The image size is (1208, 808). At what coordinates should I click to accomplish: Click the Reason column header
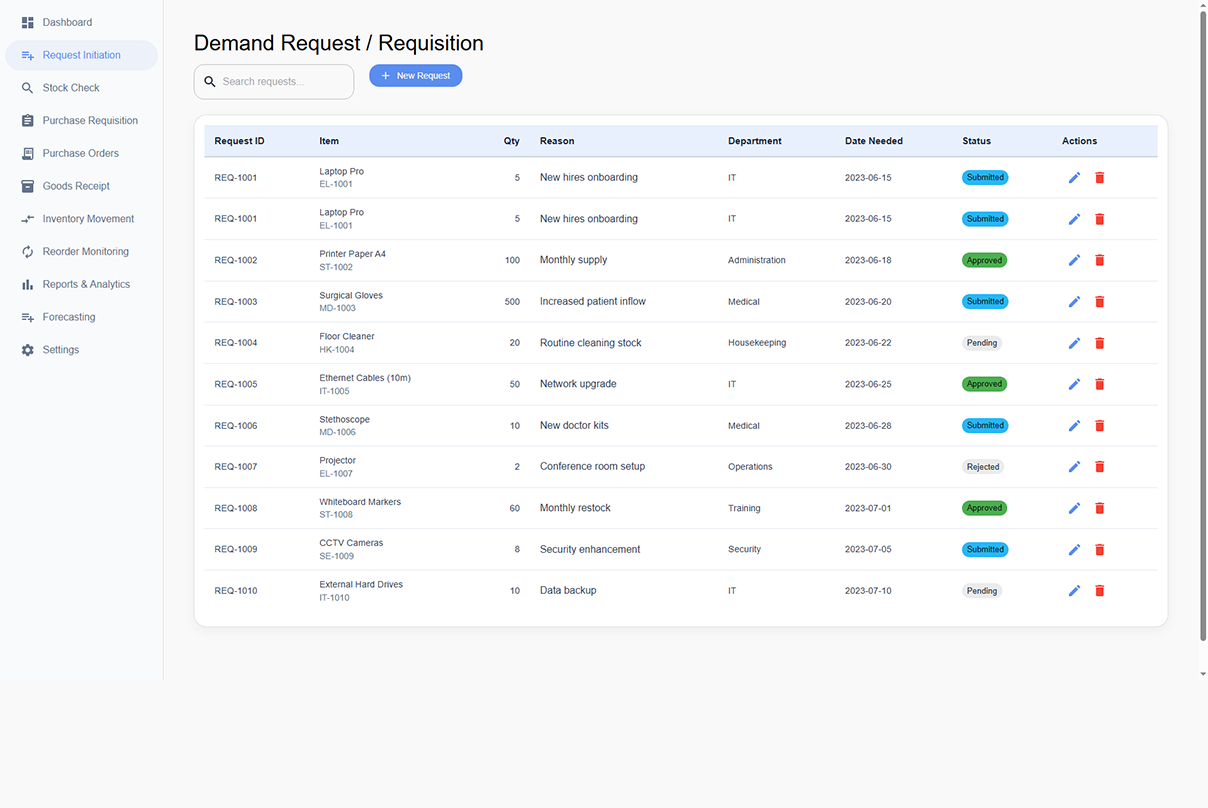[x=557, y=141]
